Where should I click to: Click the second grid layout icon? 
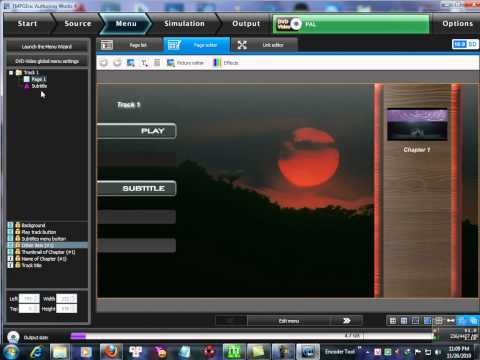pyautogui.click(x=404, y=321)
